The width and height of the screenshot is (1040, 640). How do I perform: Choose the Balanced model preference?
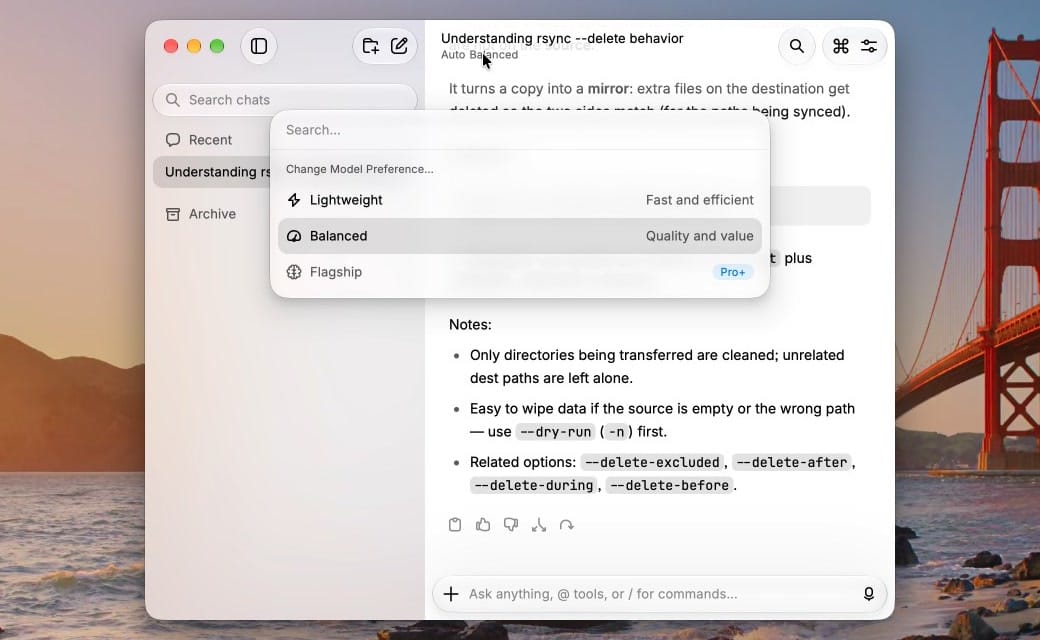coord(520,236)
